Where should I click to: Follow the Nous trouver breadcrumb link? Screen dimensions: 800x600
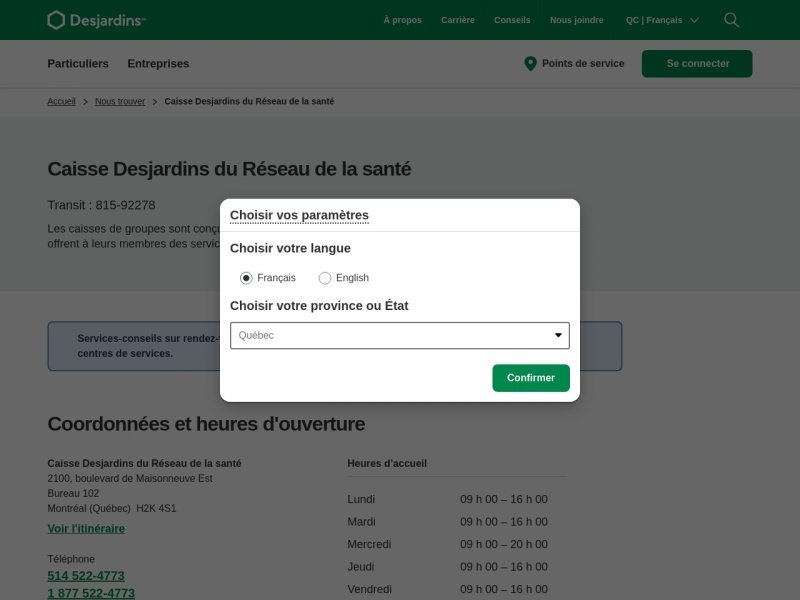120,102
